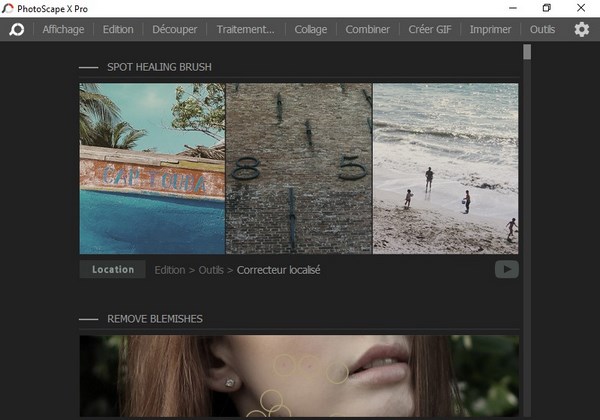The image size is (600, 420).
Task: Select the beach with people thumbnail
Action: pos(446,168)
